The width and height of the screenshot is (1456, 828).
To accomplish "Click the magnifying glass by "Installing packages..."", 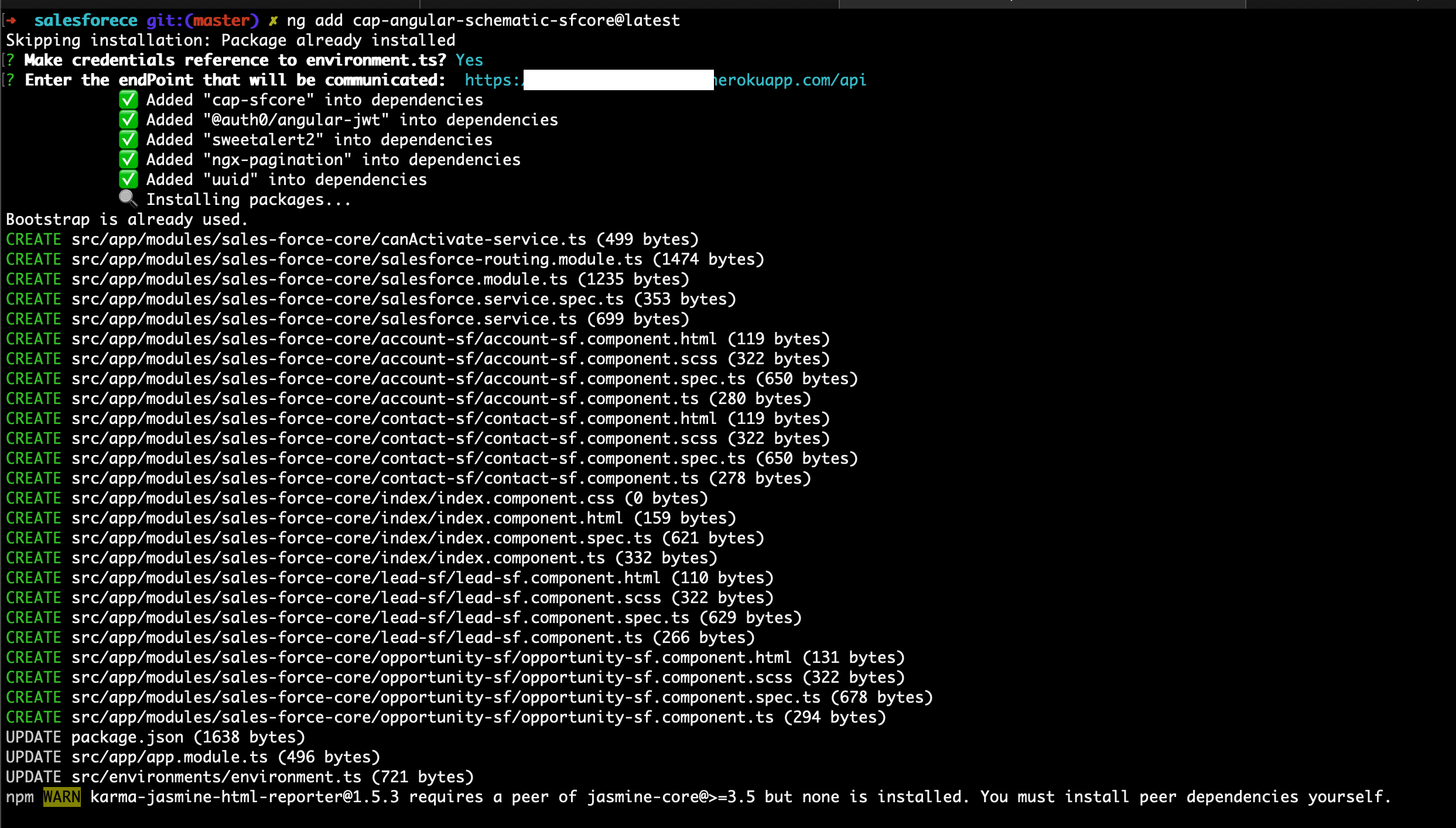I will (128, 199).
